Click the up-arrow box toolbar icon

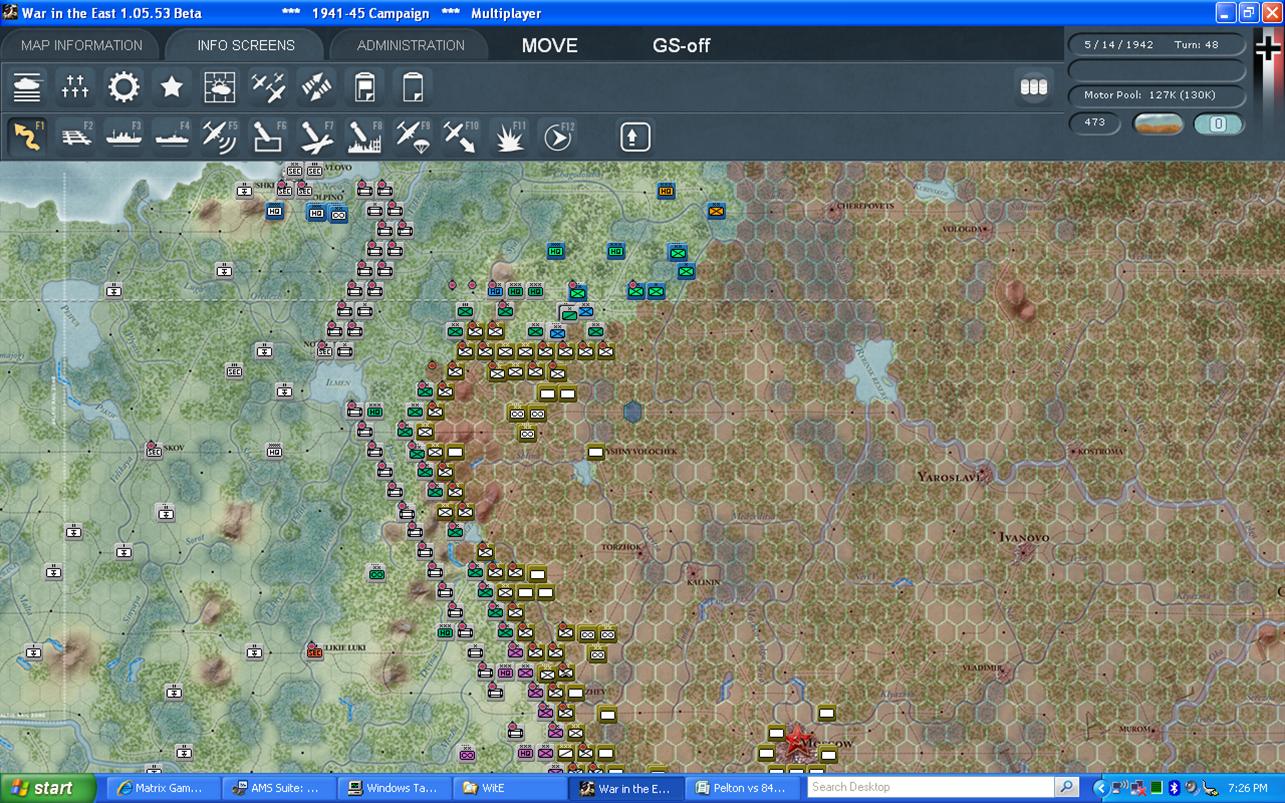635,136
